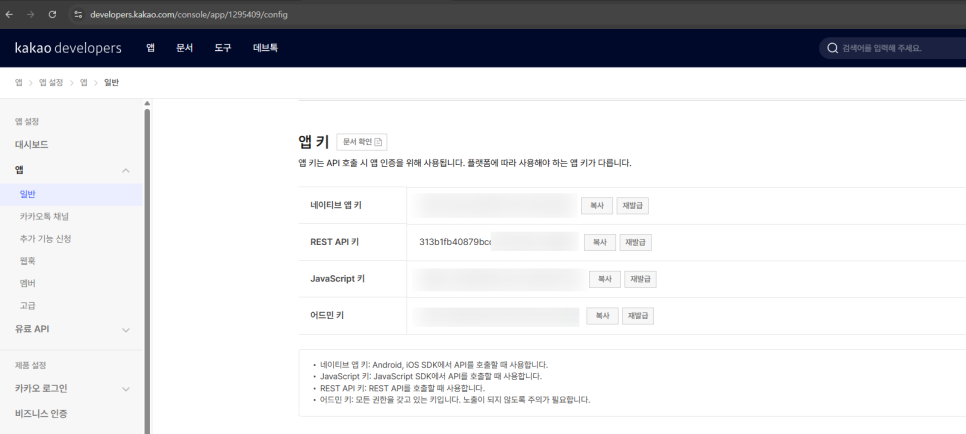Click 앱 설정 breadcrumb link

point(51,83)
